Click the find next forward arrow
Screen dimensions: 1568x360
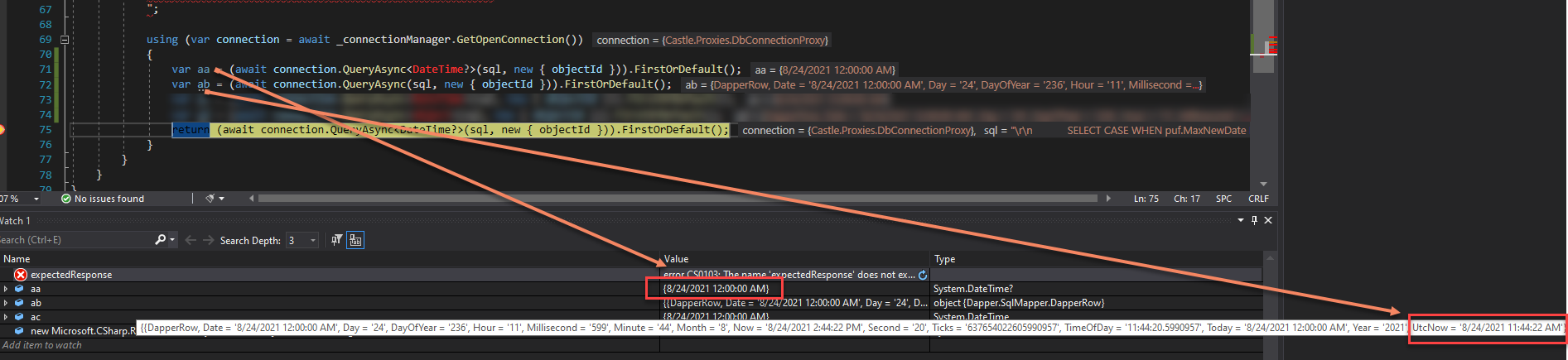click(x=208, y=240)
